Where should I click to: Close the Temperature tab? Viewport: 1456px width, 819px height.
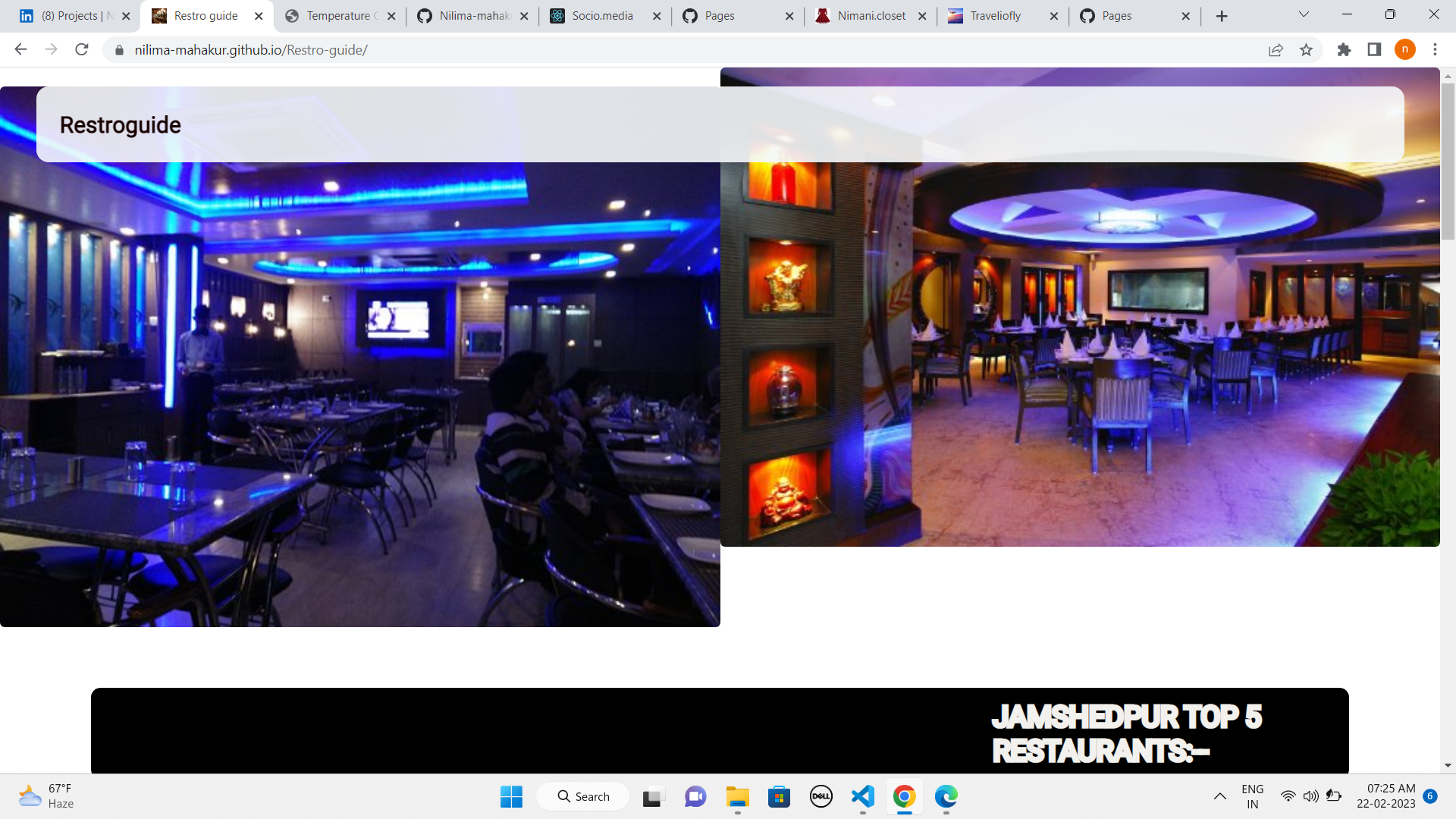(x=391, y=16)
